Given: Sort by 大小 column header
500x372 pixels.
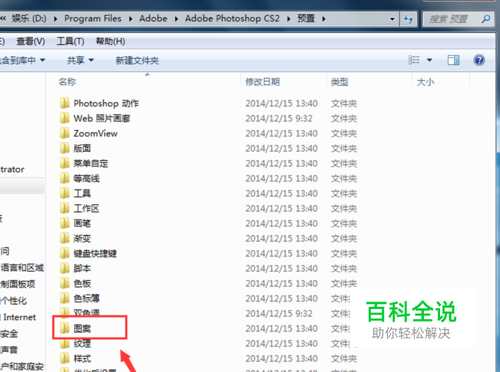Looking at the screenshot, I should (425, 82).
